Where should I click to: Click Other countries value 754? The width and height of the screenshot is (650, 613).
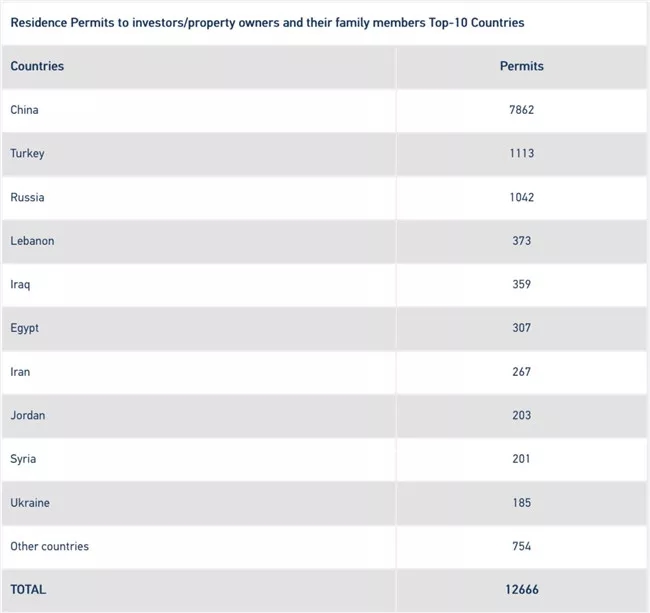[x=521, y=546]
